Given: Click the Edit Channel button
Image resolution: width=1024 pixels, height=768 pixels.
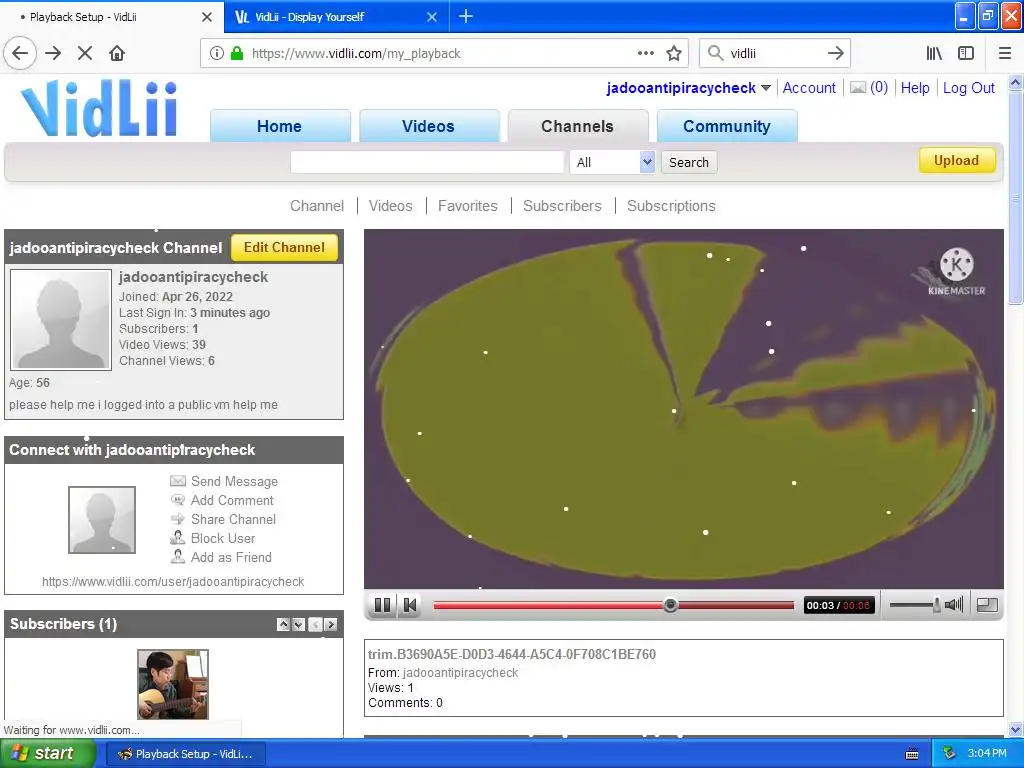Looking at the screenshot, I should tap(284, 248).
